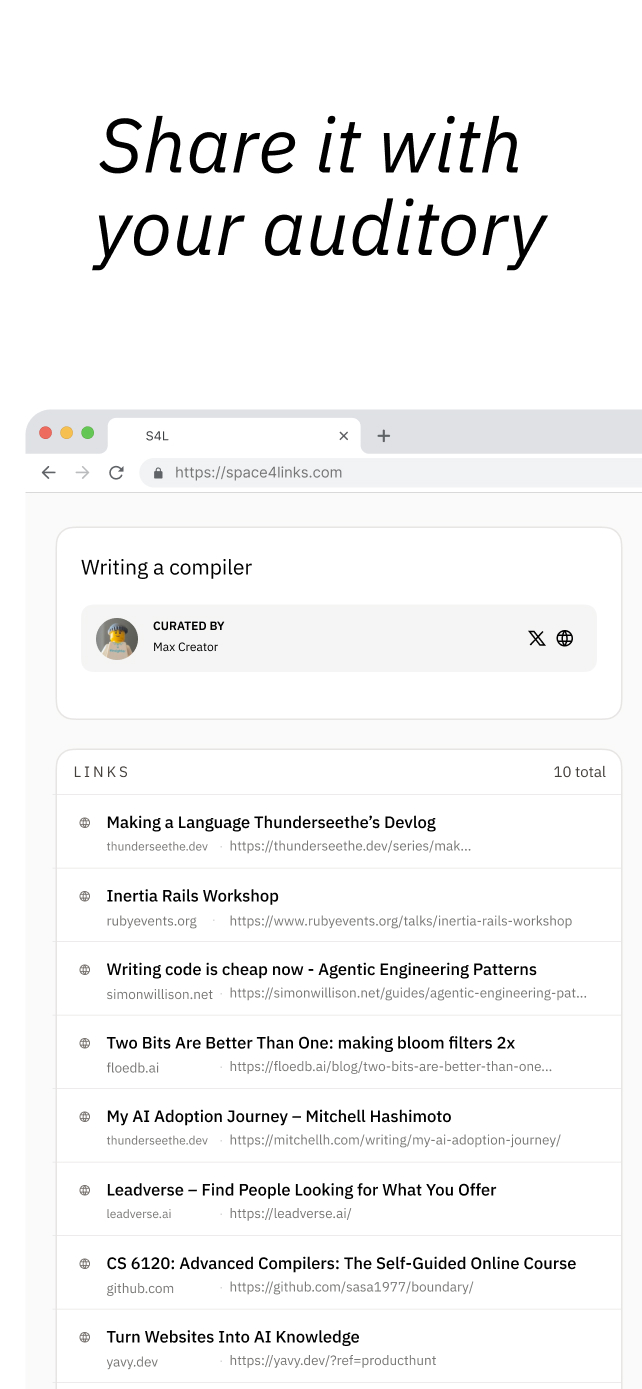Open Writing code is cheap now link
Image resolution: width=642 pixels, height=1389 pixels.
coord(321,969)
